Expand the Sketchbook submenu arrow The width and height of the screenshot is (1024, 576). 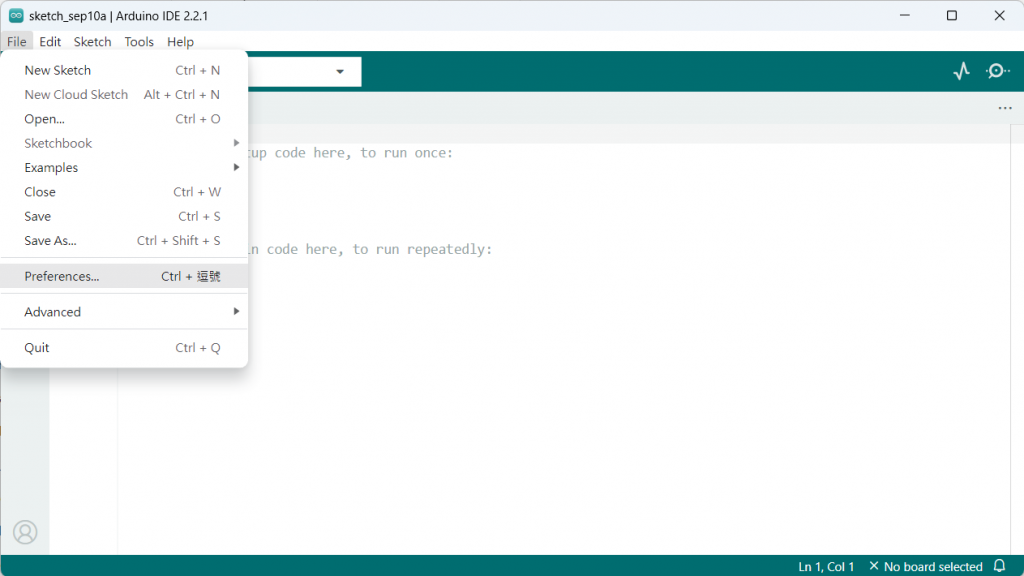pos(236,143)
